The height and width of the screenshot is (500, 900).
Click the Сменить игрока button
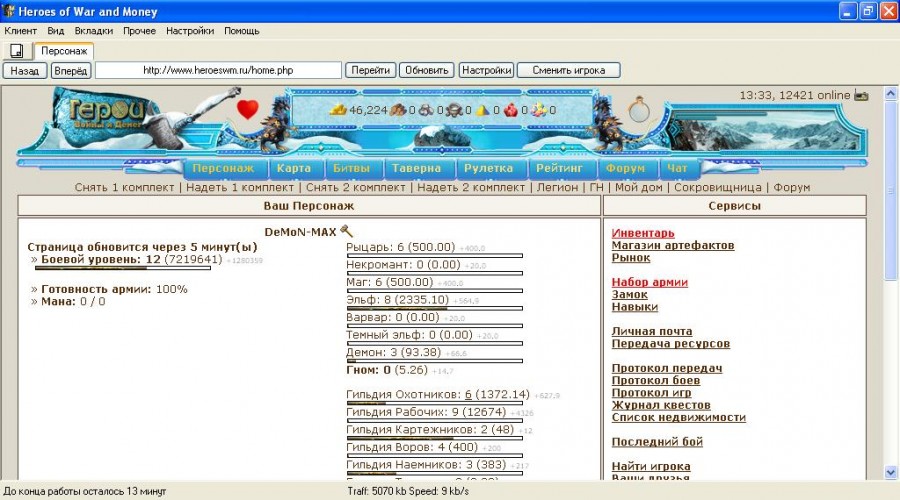569,70
